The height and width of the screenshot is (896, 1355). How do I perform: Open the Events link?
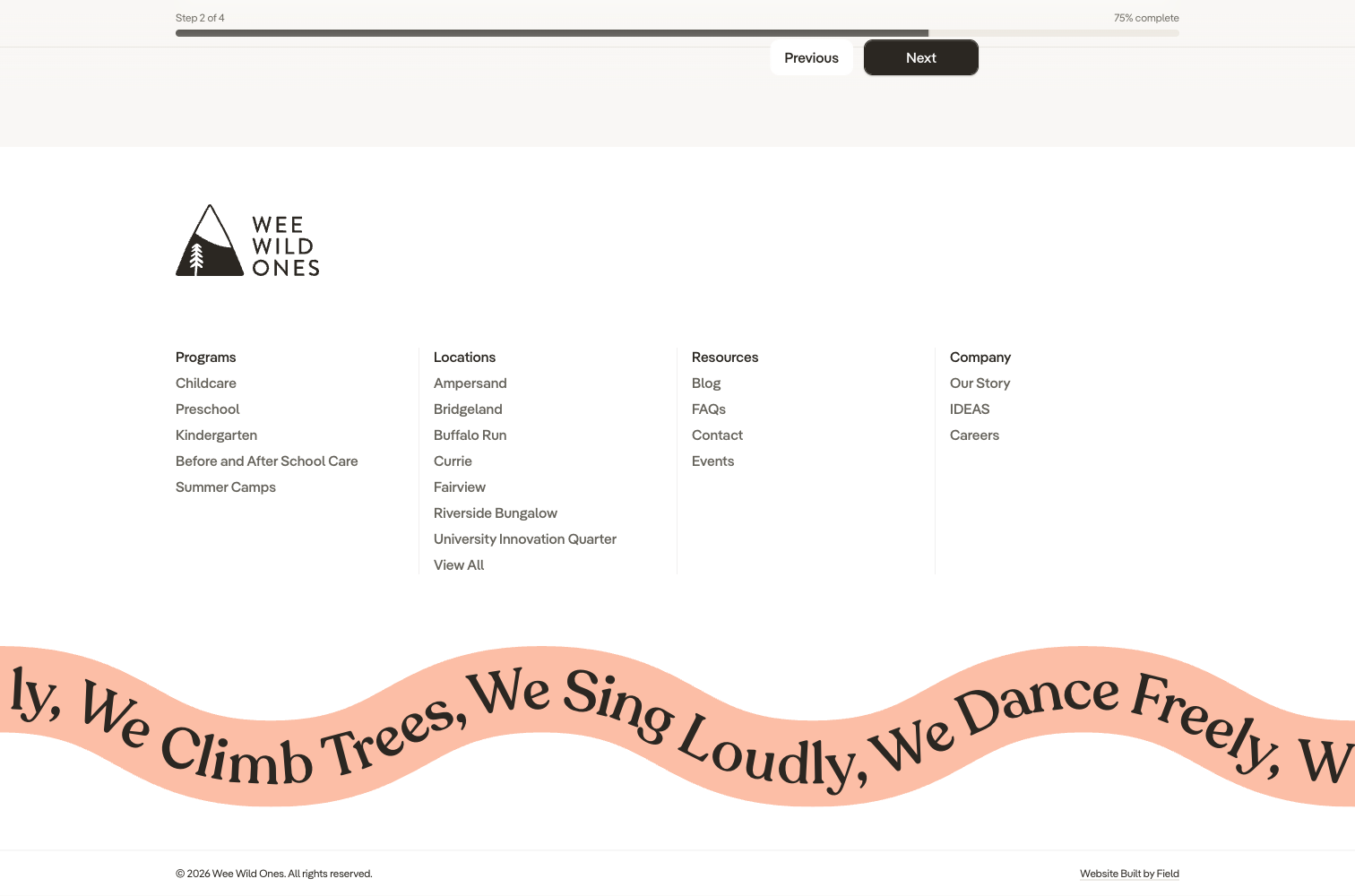coord(713,461)
